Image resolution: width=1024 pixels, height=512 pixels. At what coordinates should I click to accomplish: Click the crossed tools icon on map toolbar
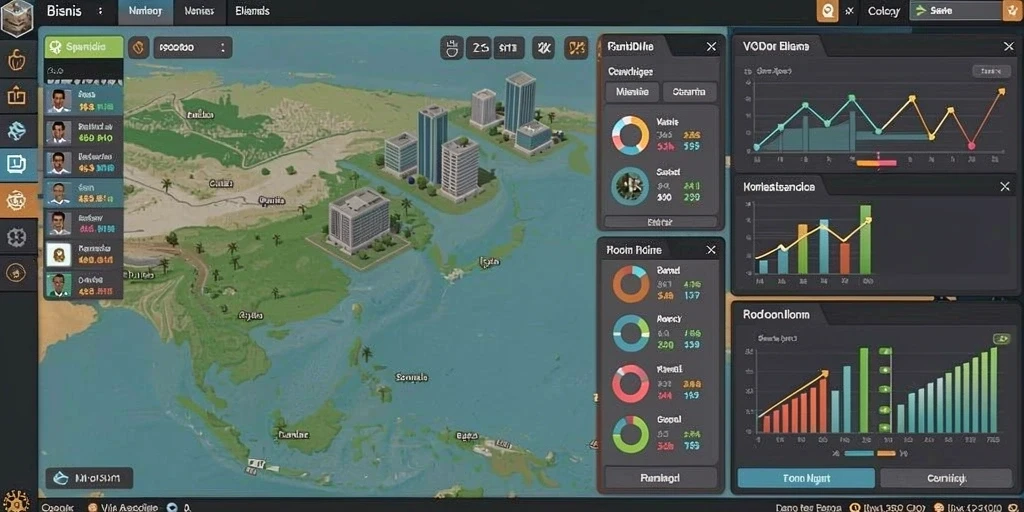point(543,48)
